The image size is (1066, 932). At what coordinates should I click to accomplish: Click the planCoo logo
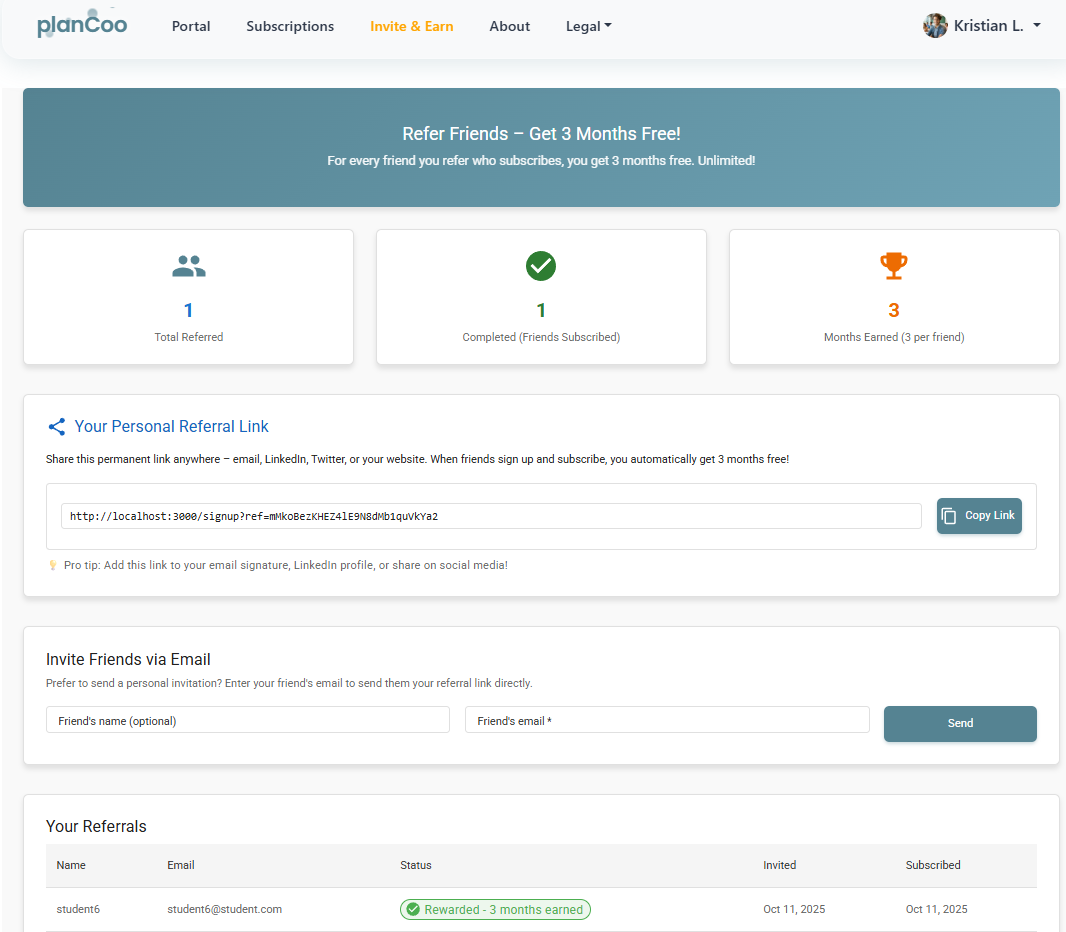pyautogui.click(x=82, y=25)
